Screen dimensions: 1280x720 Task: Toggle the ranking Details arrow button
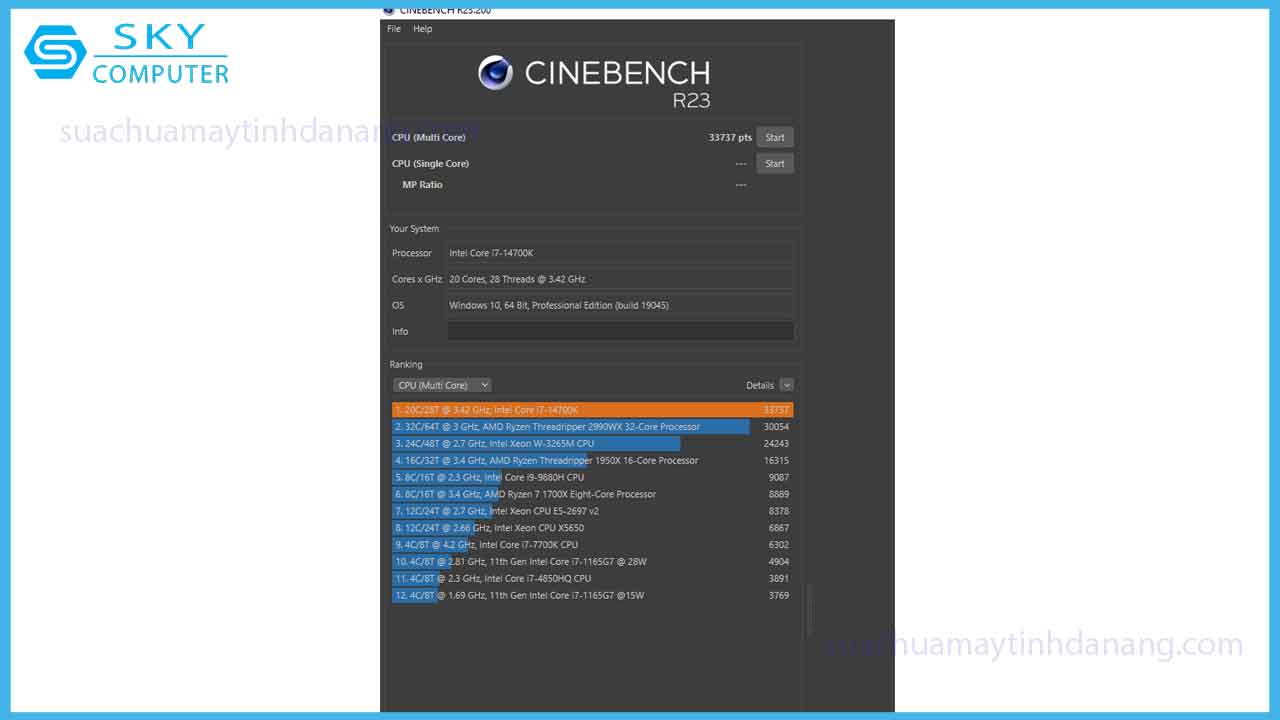[x=786, y=385]
